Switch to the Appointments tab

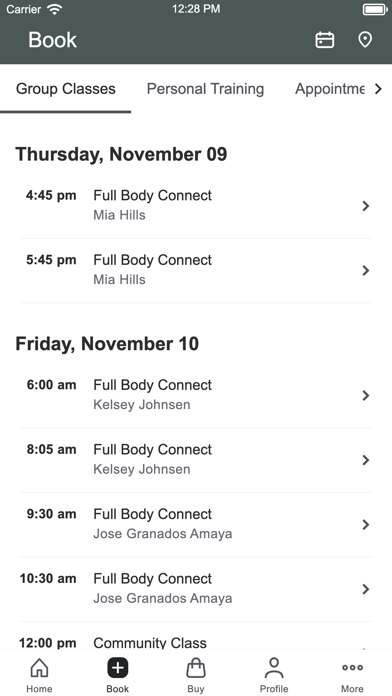point(330,89)
